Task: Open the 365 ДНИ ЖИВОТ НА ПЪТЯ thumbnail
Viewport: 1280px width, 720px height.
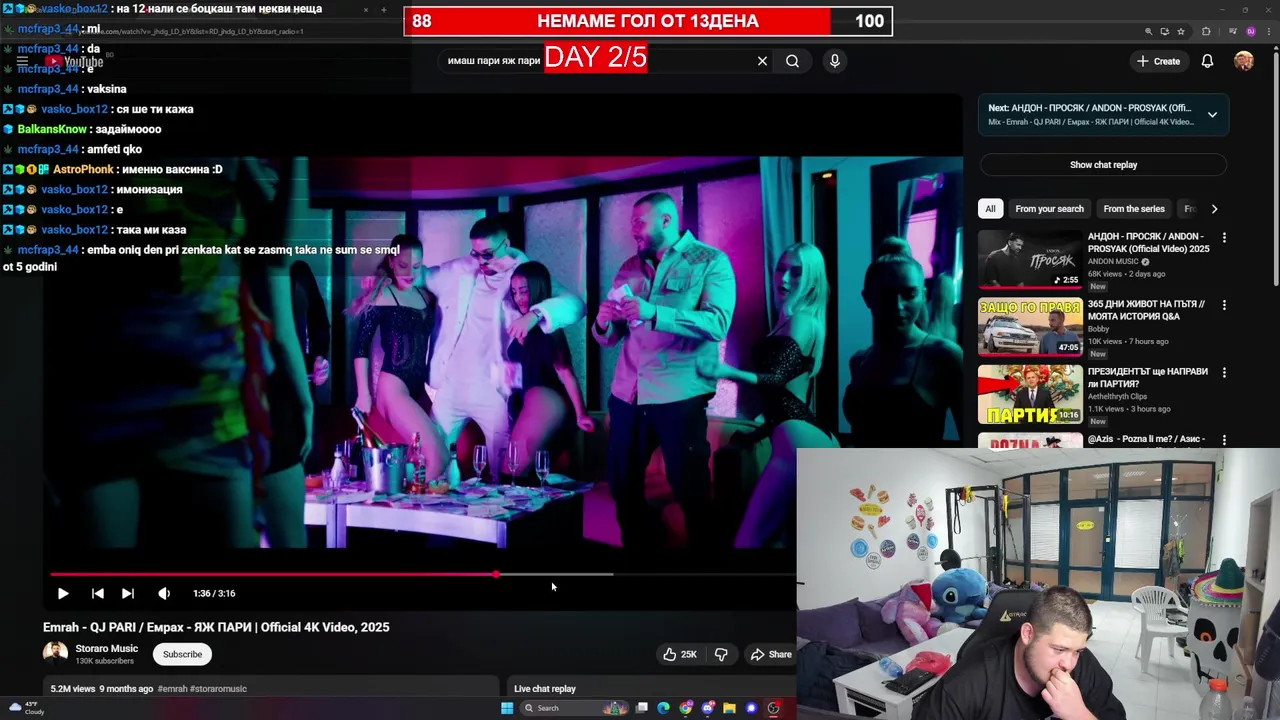Action: point(1030,327)
